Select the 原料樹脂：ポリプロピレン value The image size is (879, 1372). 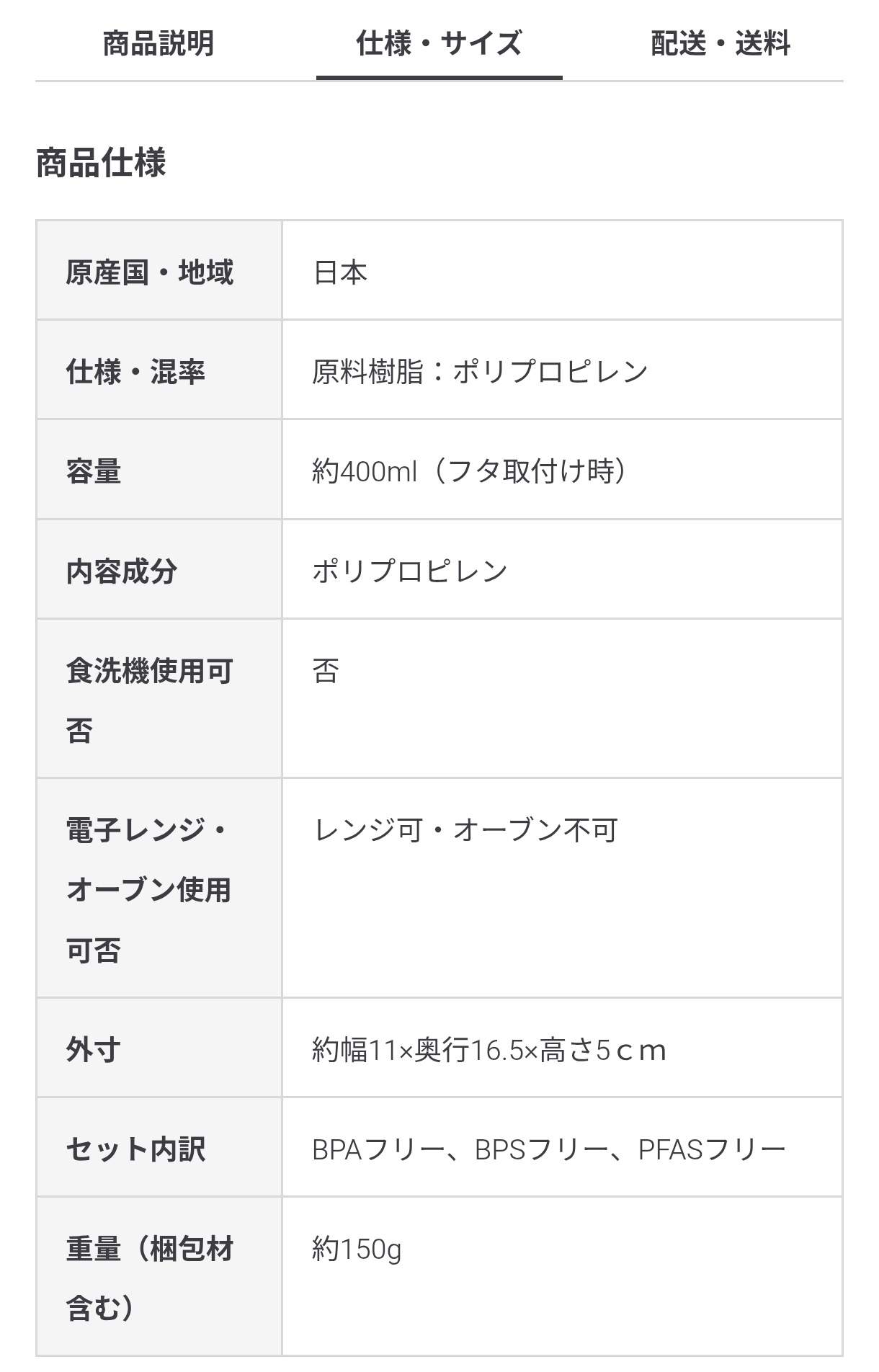tap(480, 372)
